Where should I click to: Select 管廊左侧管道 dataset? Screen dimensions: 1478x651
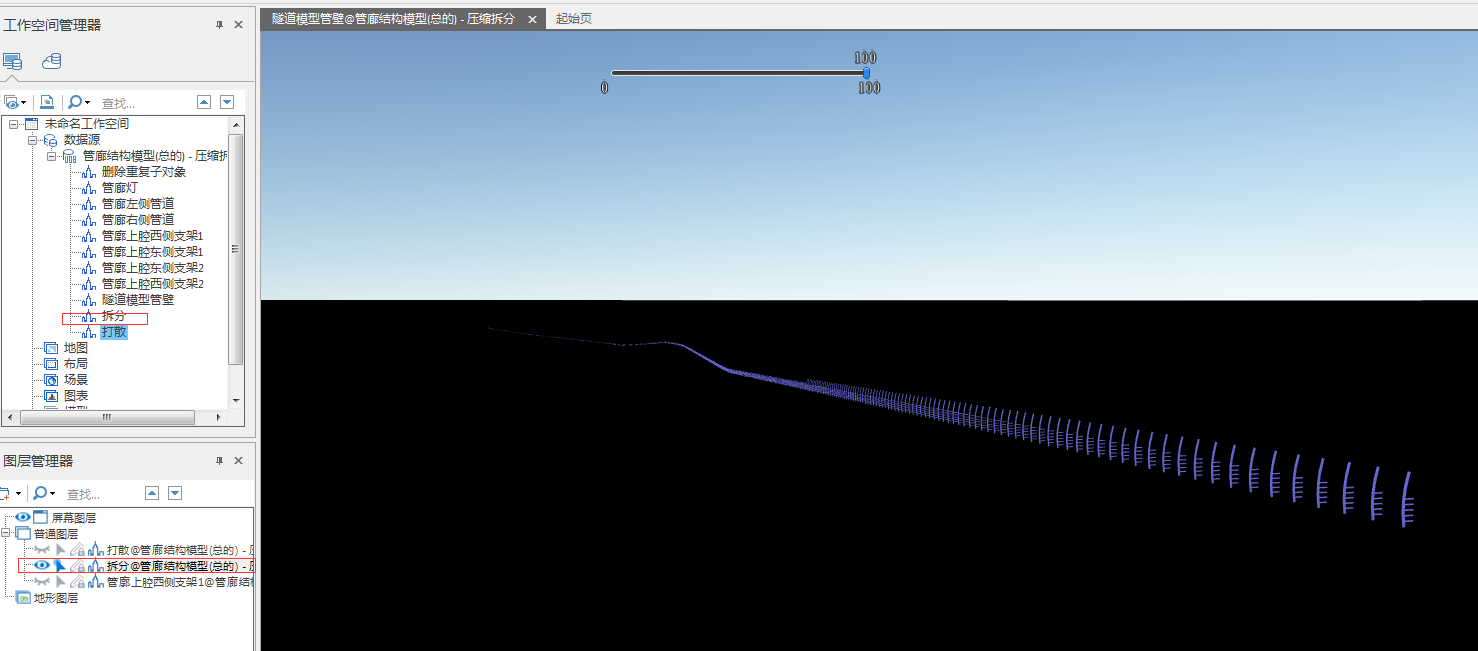137,204
